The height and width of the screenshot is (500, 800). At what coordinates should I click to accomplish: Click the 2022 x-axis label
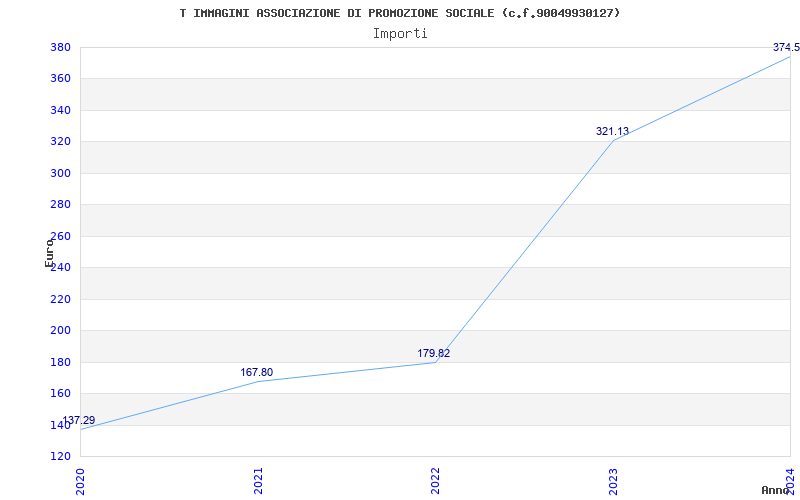click(x=436, y=481)
